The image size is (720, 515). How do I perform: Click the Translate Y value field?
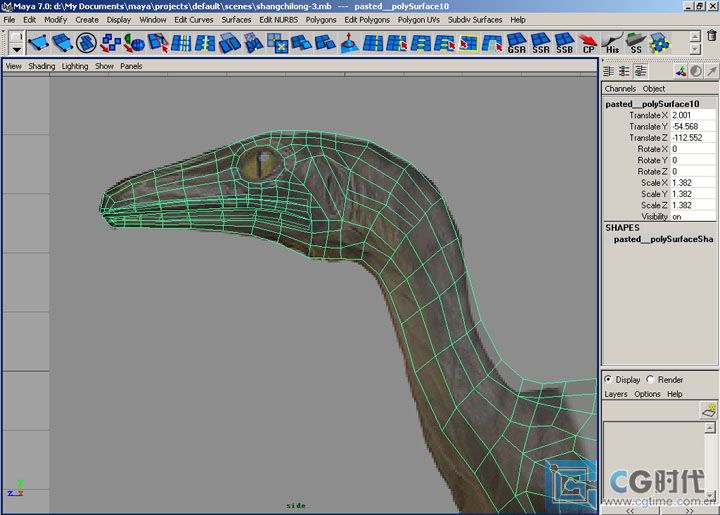click(693, 126)
